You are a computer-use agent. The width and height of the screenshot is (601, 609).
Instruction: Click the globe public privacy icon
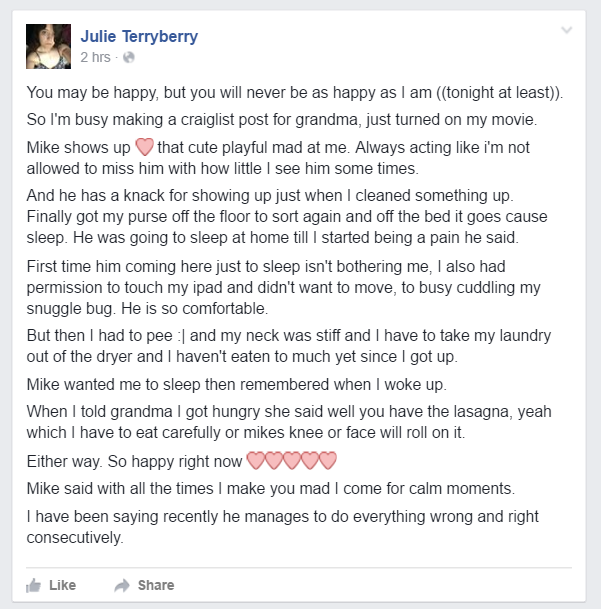click(129, 57)
